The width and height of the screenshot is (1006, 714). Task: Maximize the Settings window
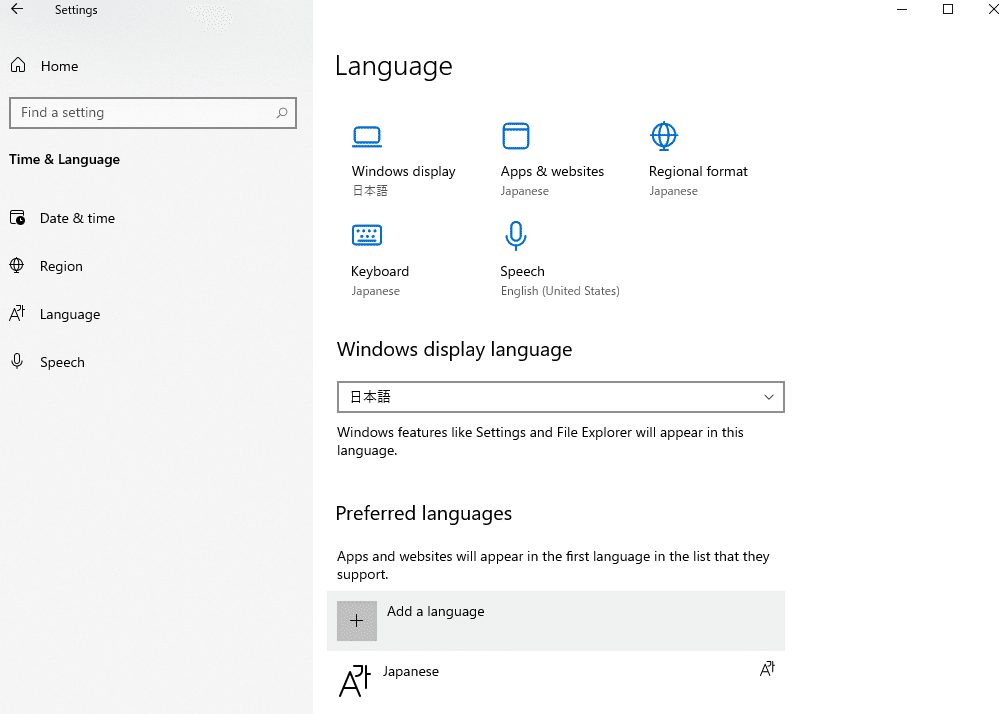pos(948,9)
